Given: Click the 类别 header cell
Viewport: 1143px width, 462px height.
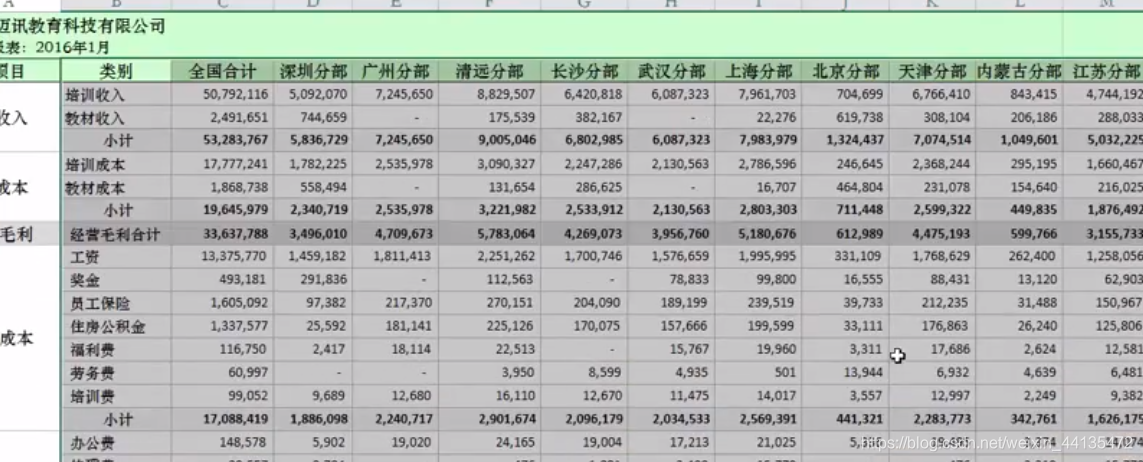Looking at the screenshot, I should coord(117,71).
